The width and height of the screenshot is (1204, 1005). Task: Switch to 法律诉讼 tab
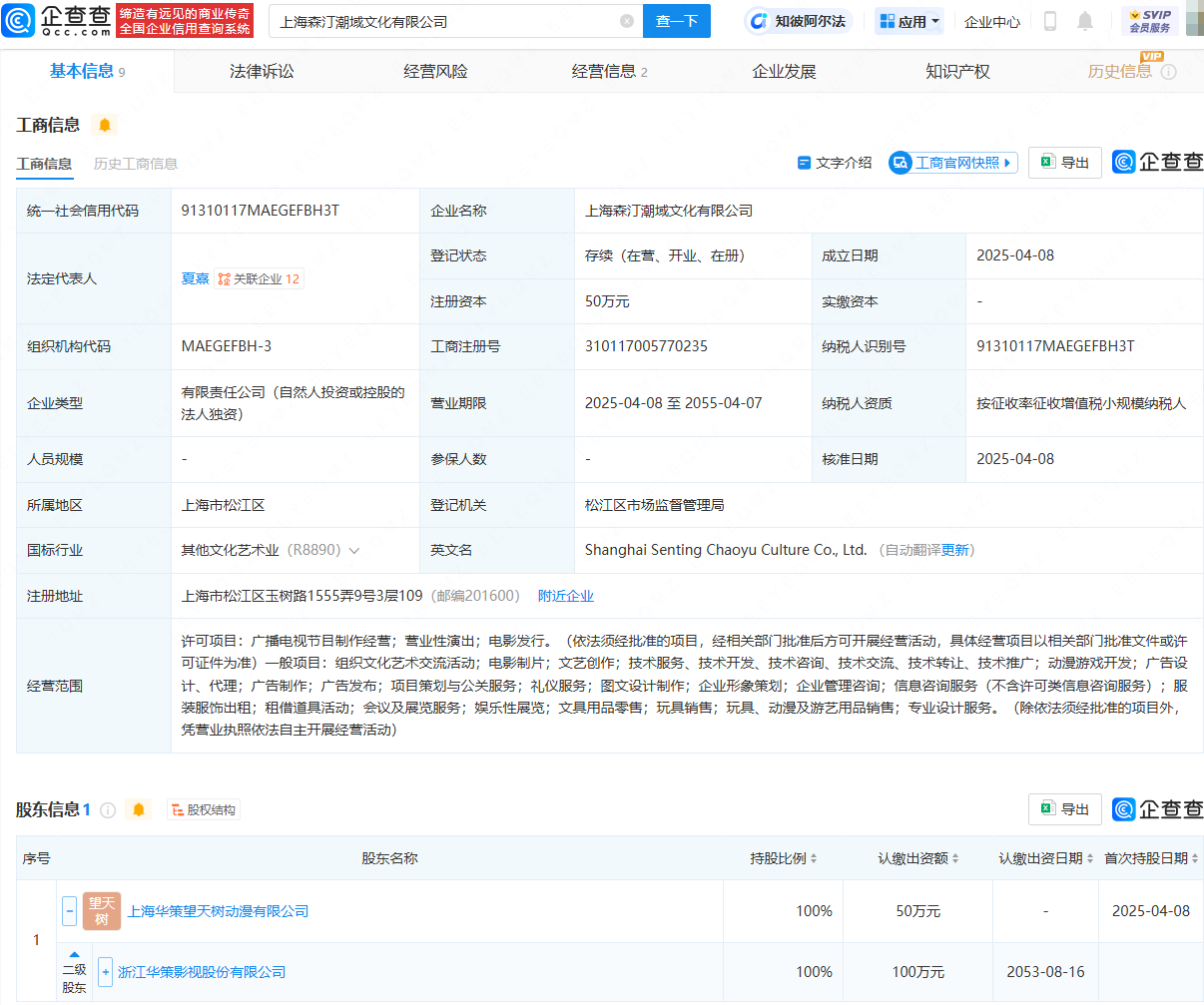pos(262,72)
